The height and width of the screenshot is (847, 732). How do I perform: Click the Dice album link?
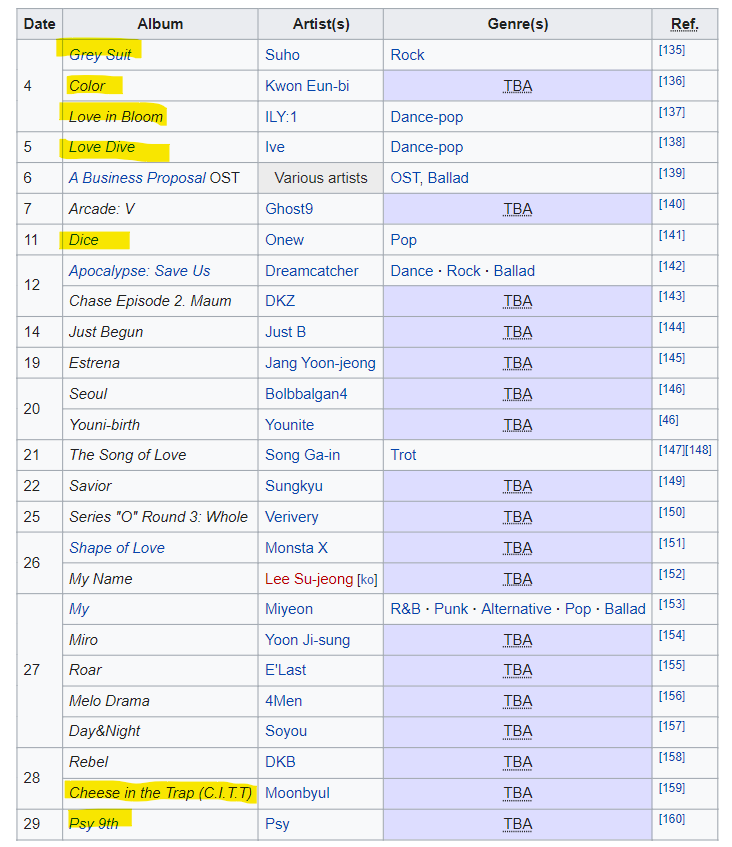(x=84, y=240)
